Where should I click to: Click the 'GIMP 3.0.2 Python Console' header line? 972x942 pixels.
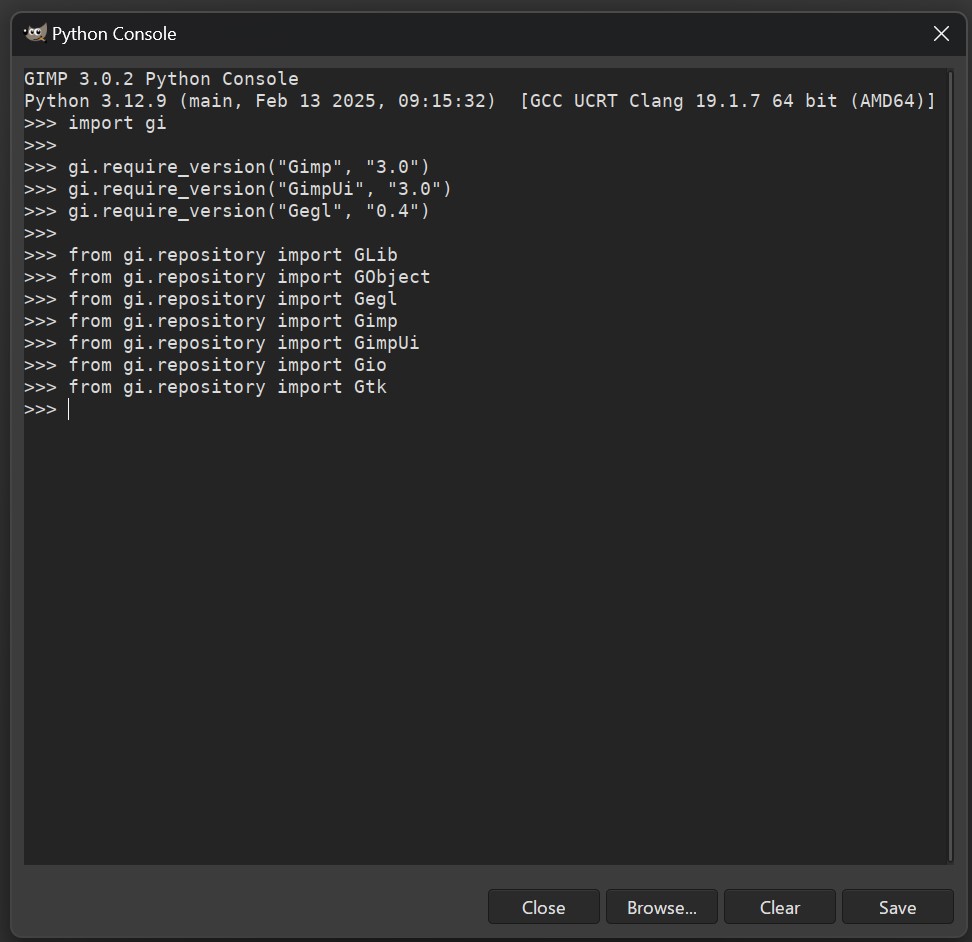(161, 79)
